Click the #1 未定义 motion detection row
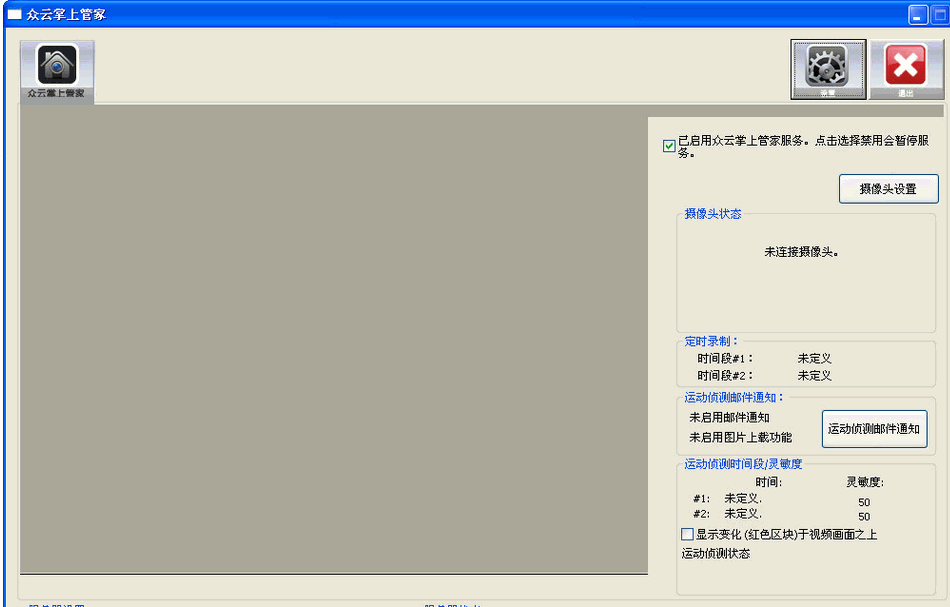 click(728, 499)
